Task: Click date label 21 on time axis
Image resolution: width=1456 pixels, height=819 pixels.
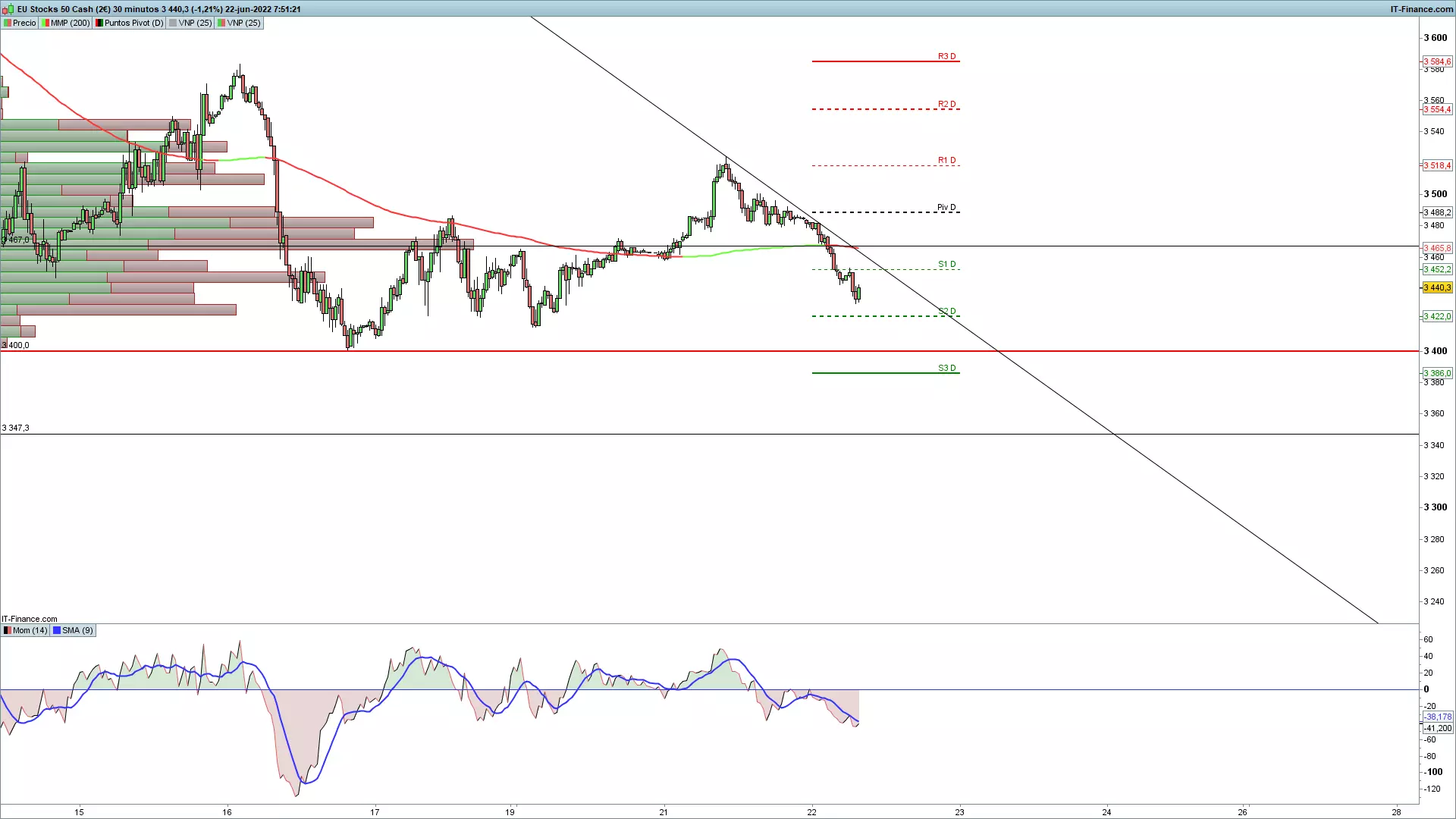Action: (664, 812)
